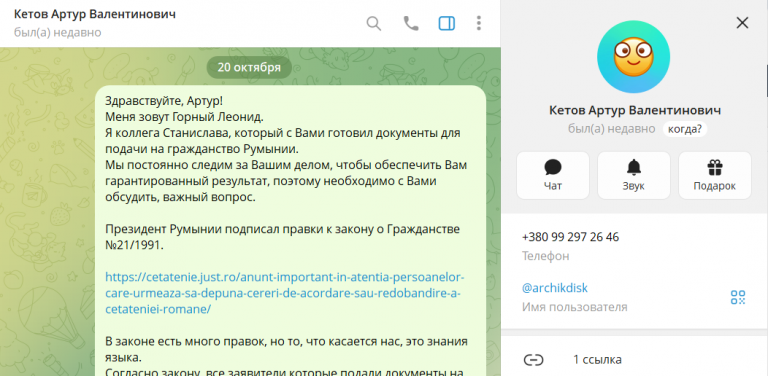Image resolution: width=768 pixels, height=376 pixels.
Task: Click the chat header name Кетов Артур Валентинович
Action: [95, 14]
